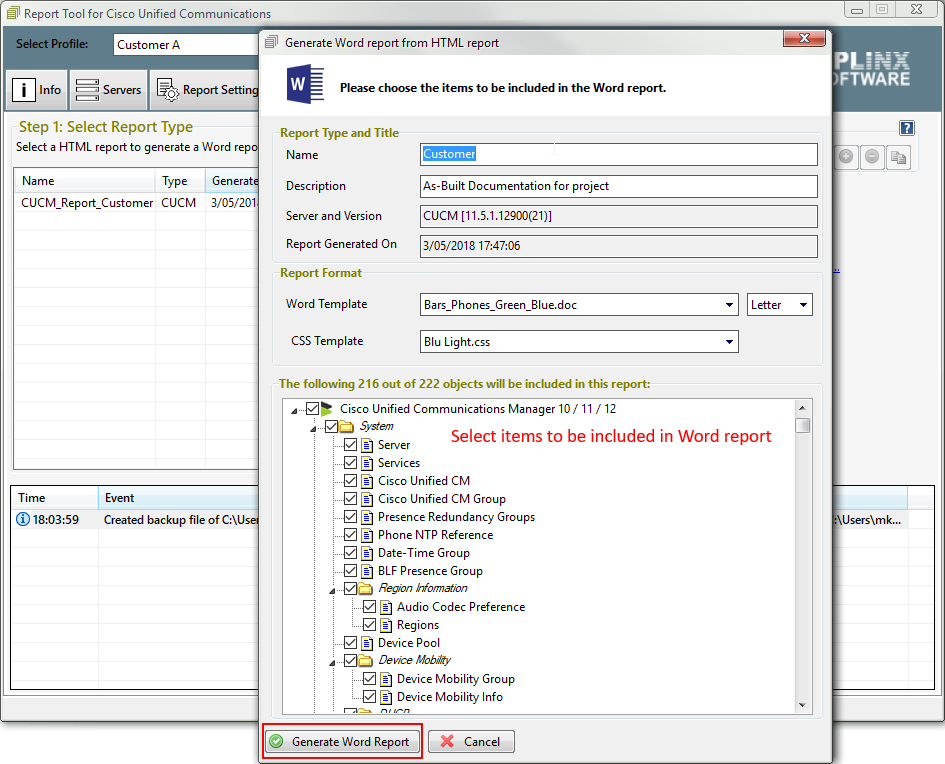Image resolution: width=945 pixels, height=764 pixels.
Task: Click the blue help question icon
Action: tap(906, 128)
